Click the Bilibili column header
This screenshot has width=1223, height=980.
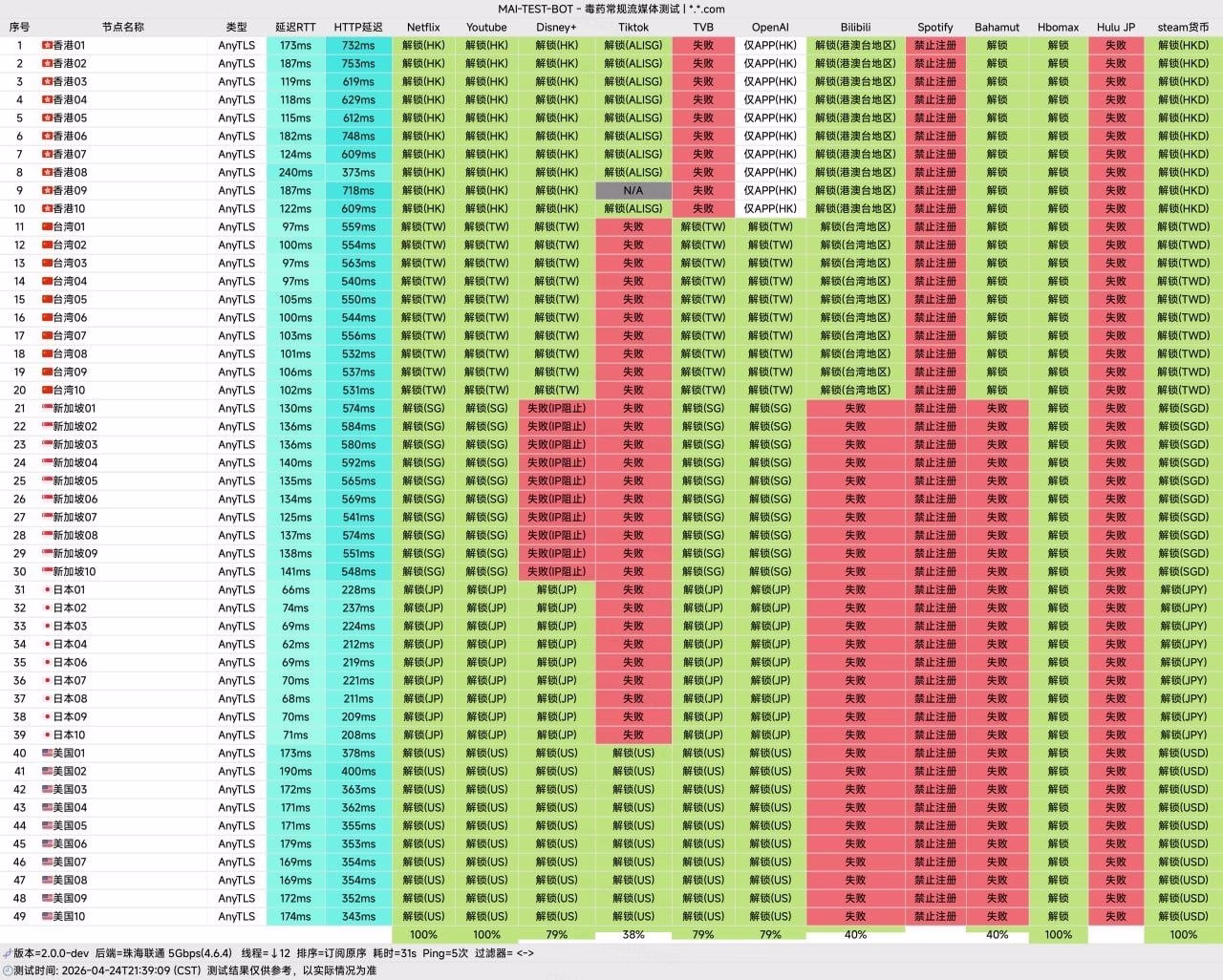point(855,27)
